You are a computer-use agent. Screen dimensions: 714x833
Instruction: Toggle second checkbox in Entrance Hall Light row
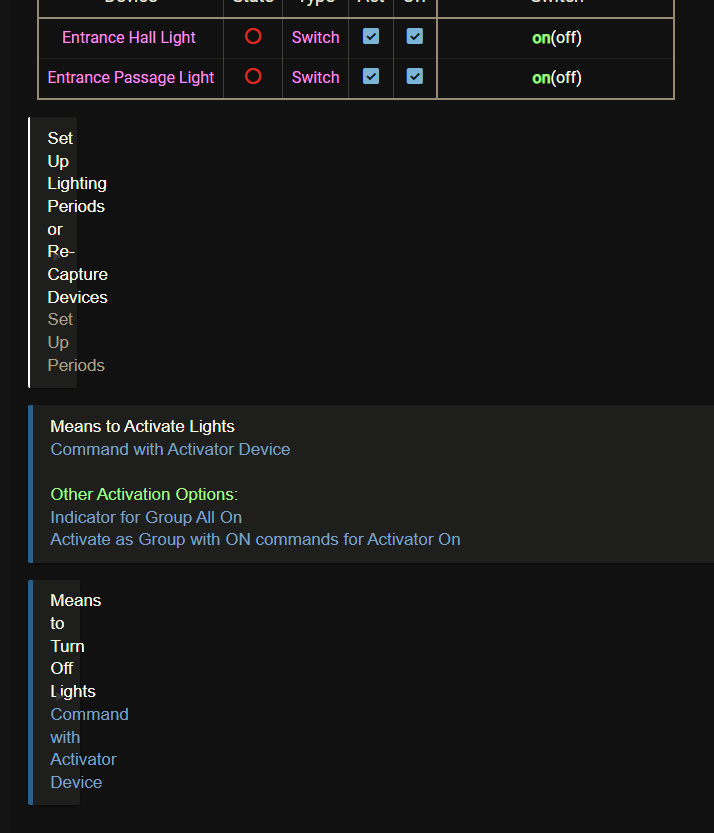[x=415, y=37]
